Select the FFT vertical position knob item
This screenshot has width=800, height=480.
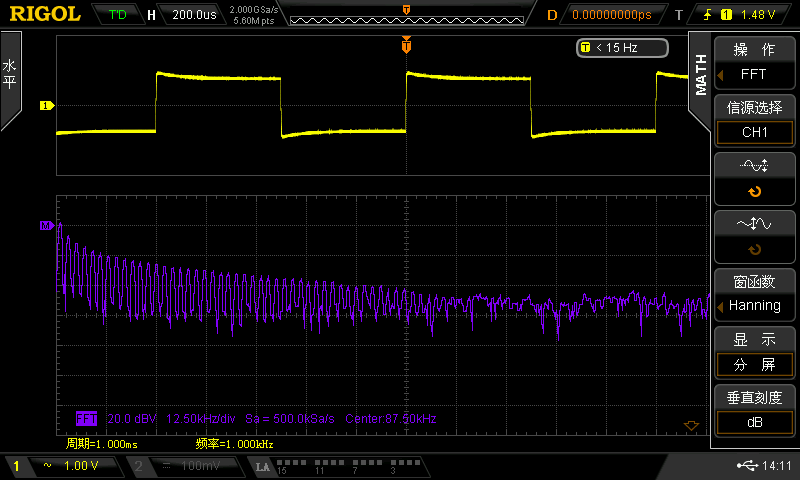754,177
